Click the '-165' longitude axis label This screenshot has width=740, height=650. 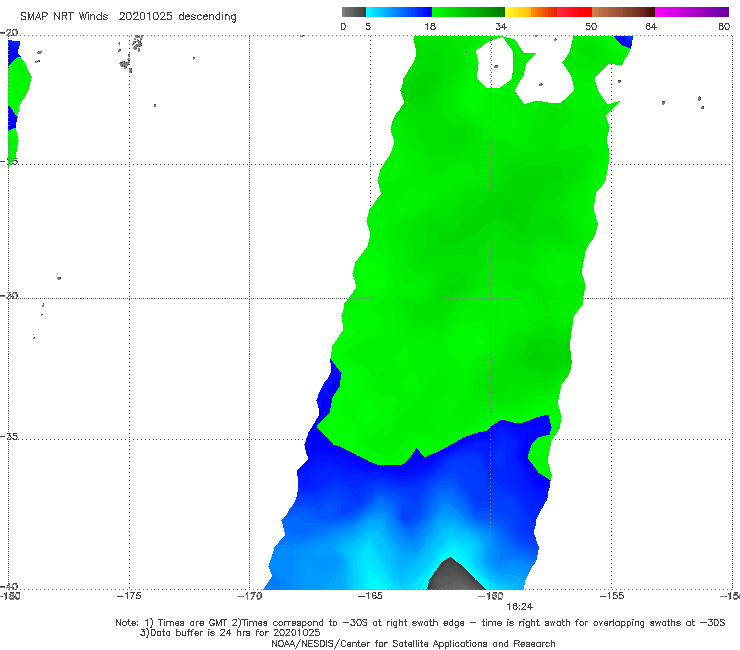pos(370,596)
